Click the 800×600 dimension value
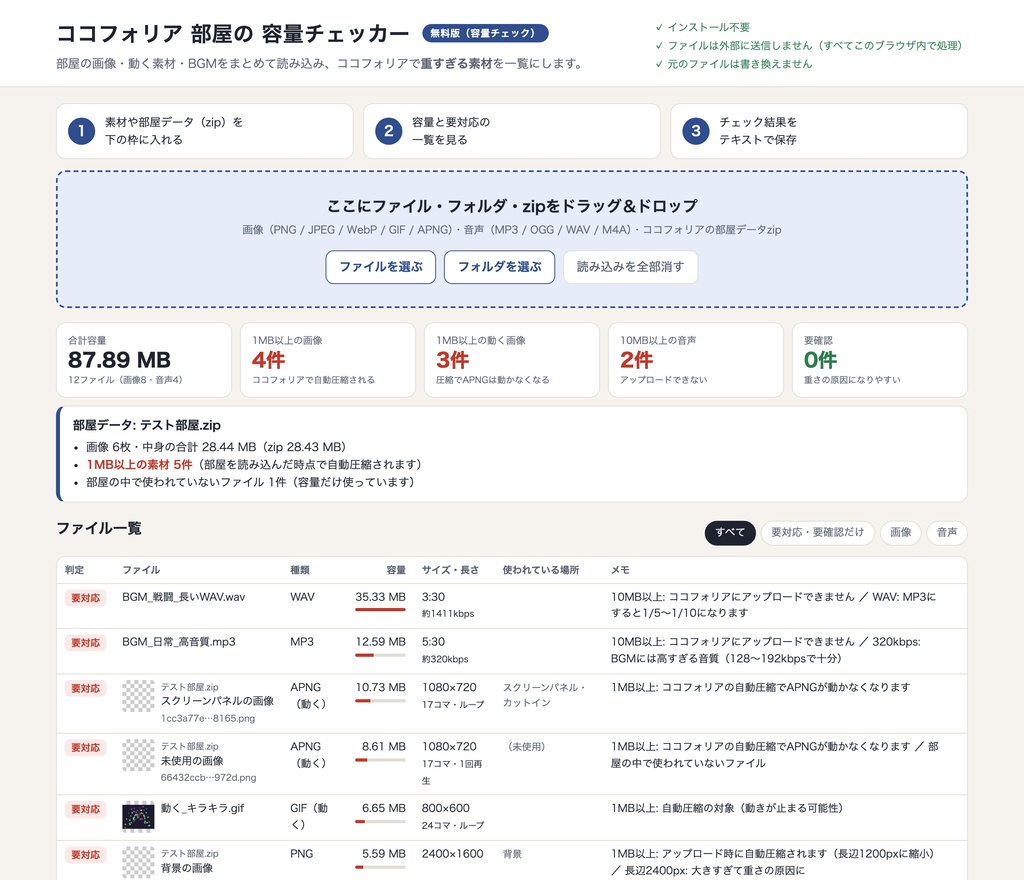 [x=445, y=808]
